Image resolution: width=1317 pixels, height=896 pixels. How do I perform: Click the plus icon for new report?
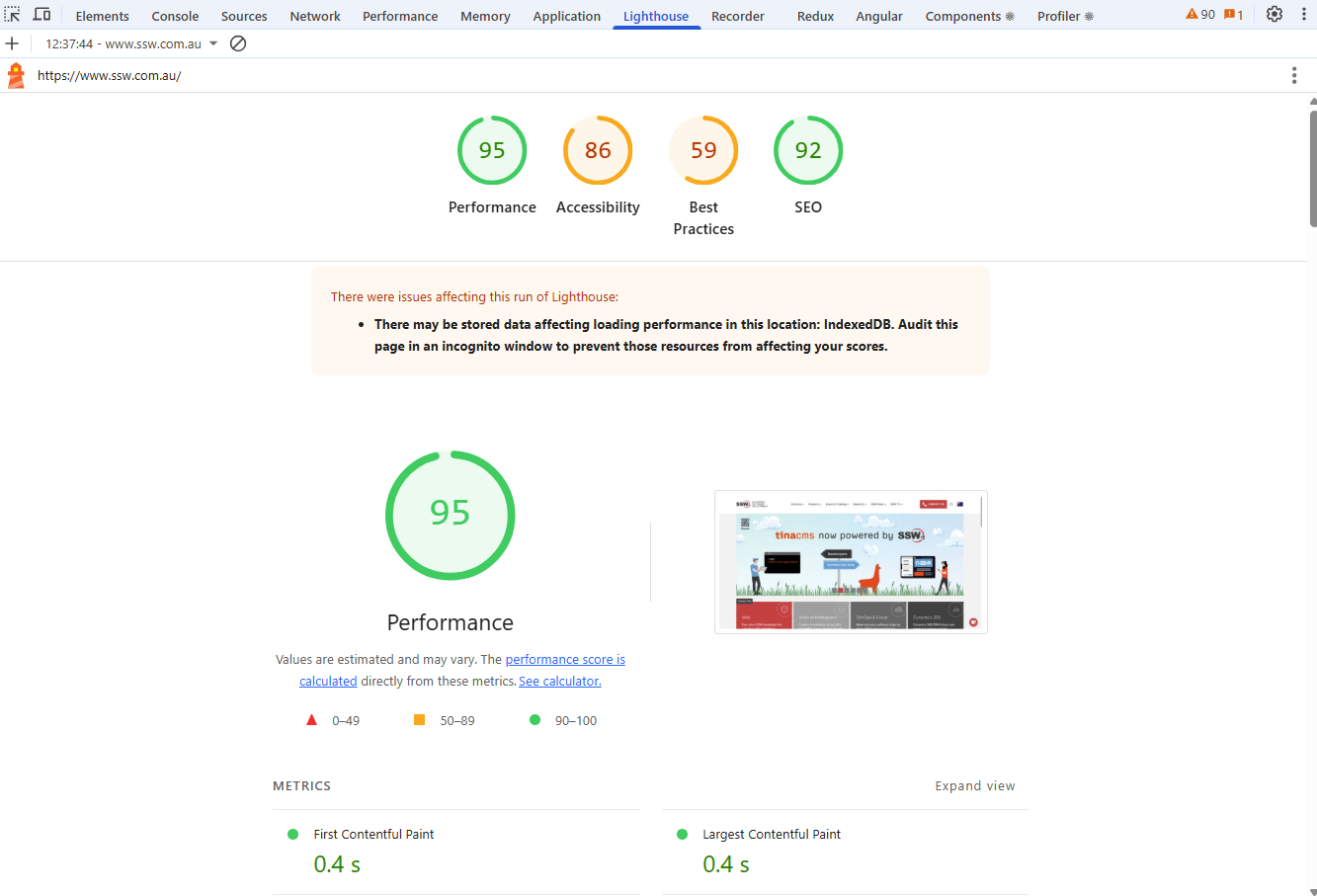tap(12, 43)
